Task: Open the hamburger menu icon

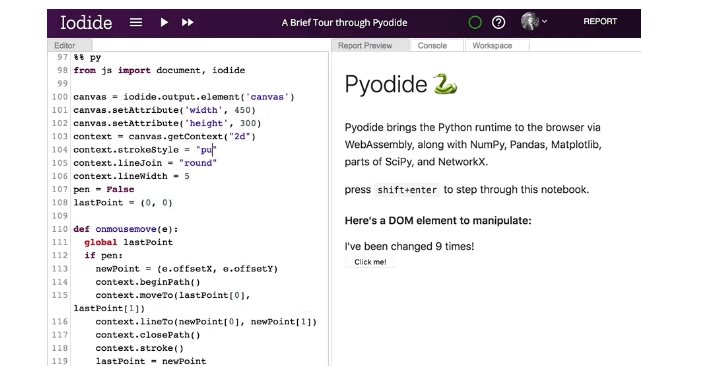Action: pos(136,22)
